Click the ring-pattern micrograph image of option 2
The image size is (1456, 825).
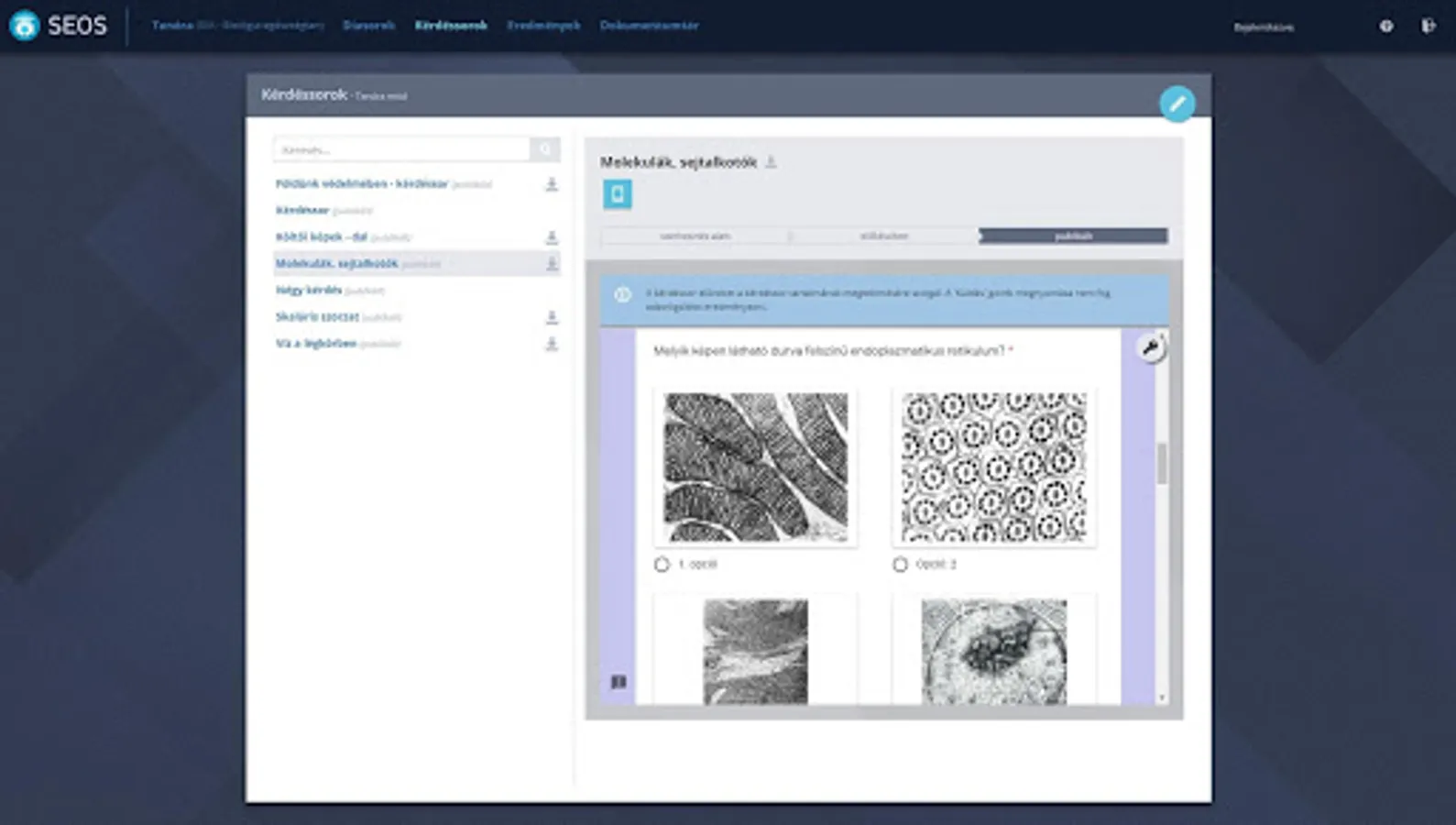[994, 467]
